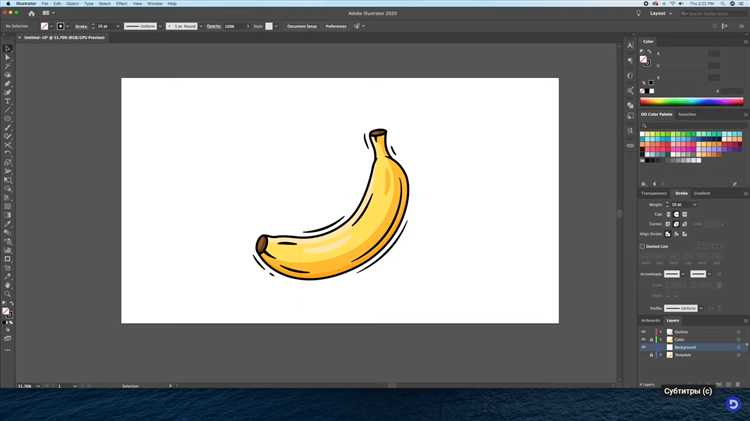Click the Create New Layer icon
Image resolution: width=750 pixels, height=421 pixels.
tap(729, 384)
